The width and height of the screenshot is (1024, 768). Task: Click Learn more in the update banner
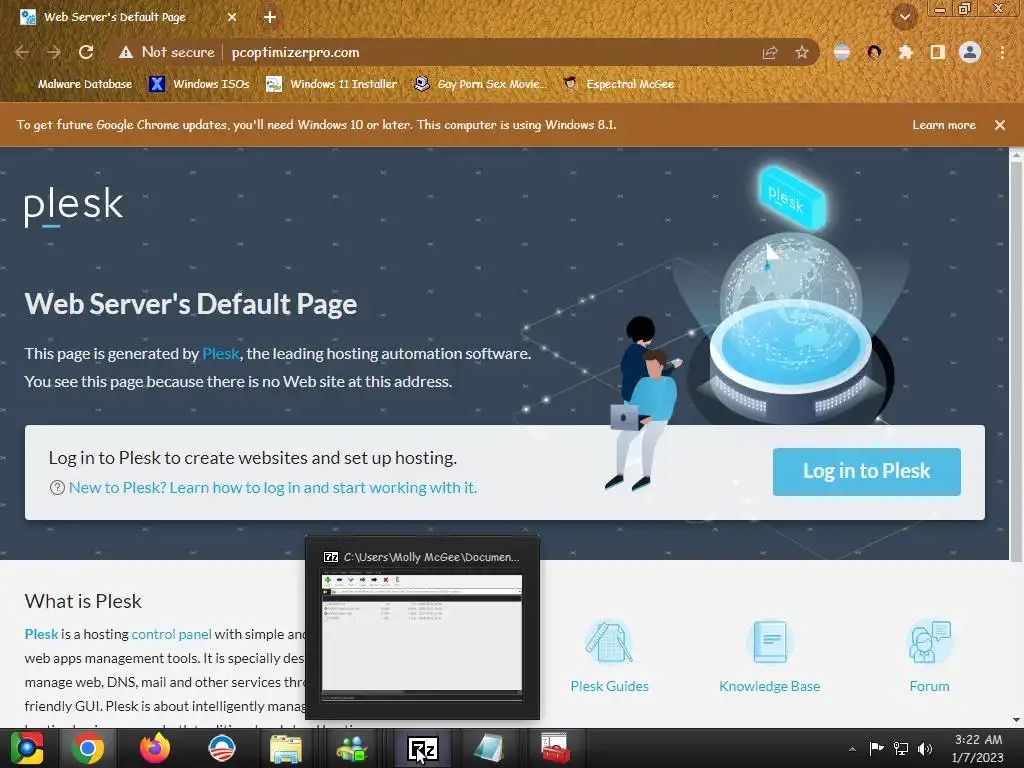(944, 125)
